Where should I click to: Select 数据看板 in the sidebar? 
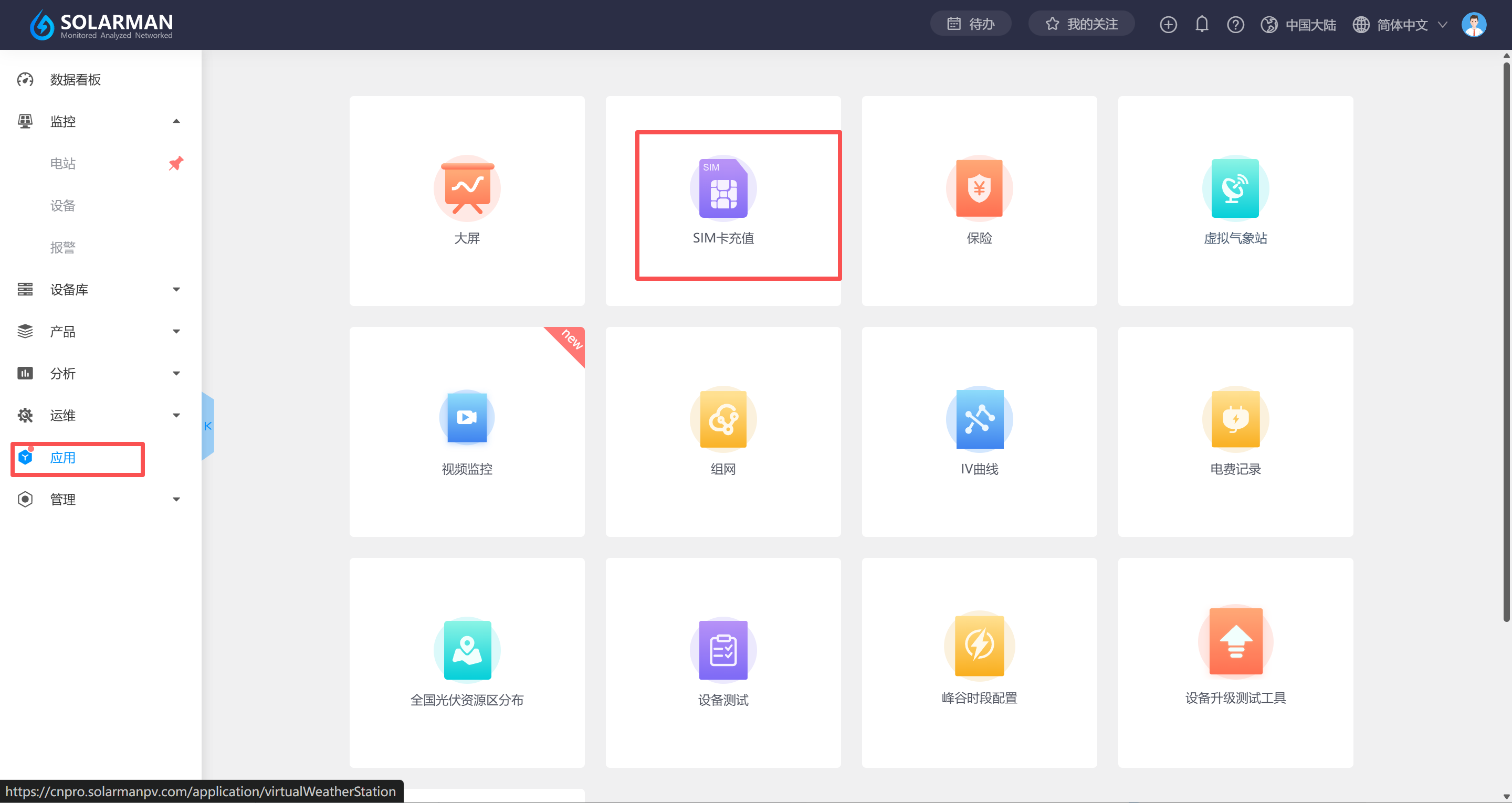coord(75,80)
